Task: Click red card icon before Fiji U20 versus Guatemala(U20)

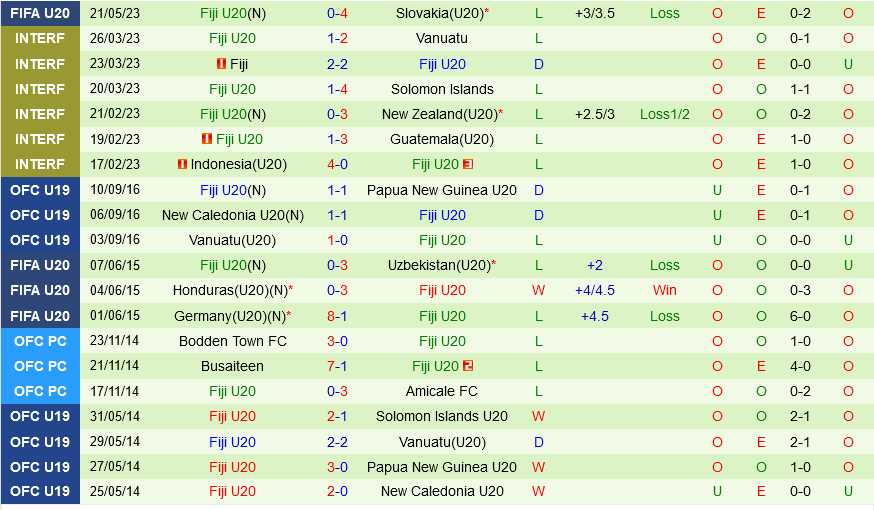Action: click(207, 139)
